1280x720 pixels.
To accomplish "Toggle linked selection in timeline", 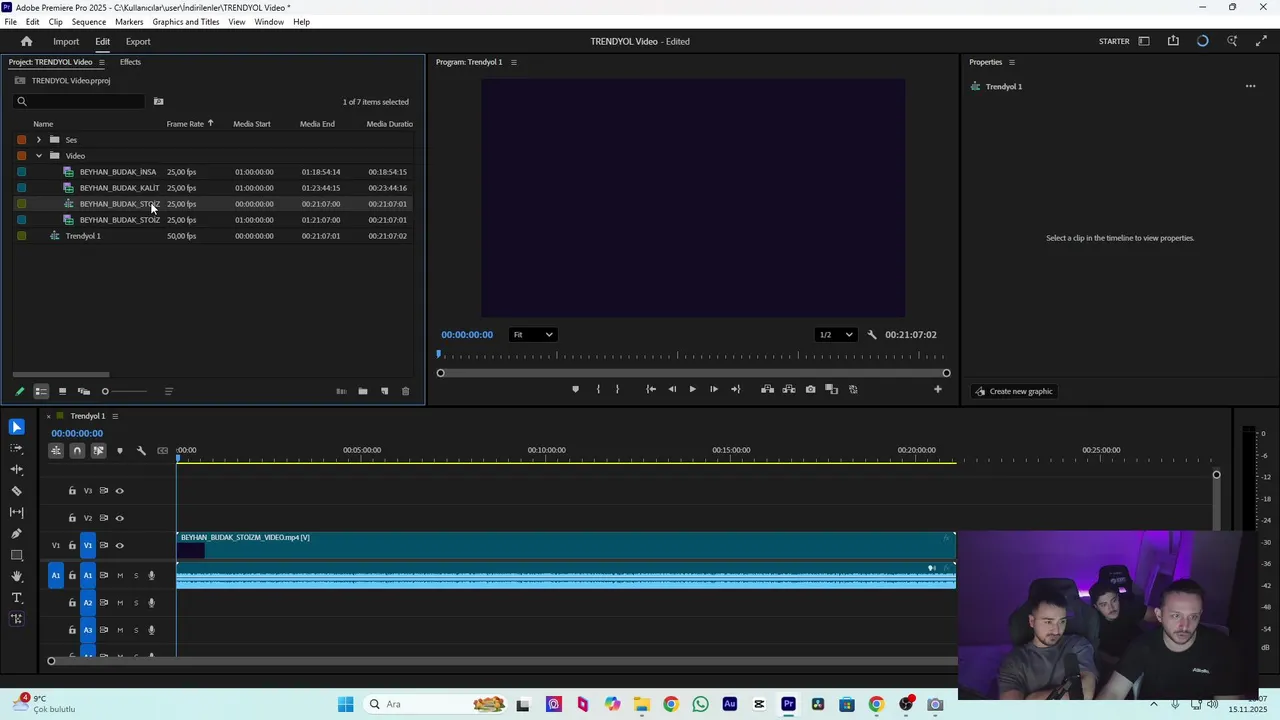I will pos(98,451).
